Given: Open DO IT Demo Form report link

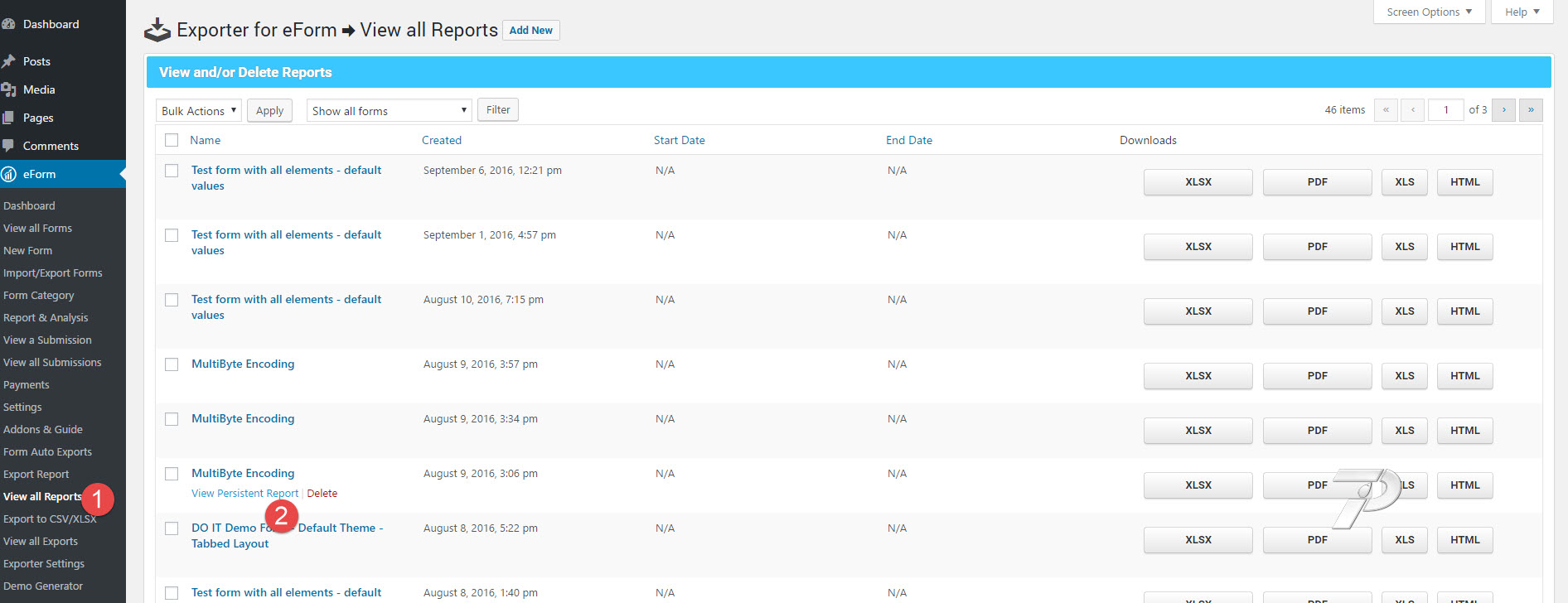Looking at the screenshot, I should 287,535.
